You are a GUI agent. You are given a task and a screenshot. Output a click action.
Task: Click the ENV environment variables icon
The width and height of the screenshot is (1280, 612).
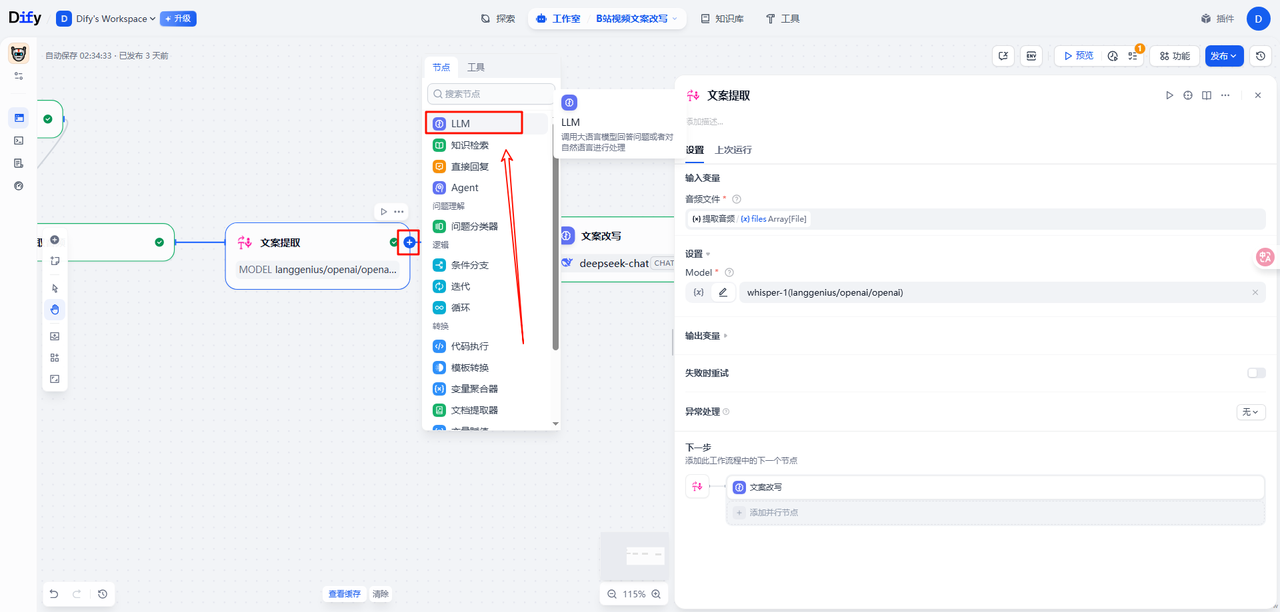tap(1031, 56)
